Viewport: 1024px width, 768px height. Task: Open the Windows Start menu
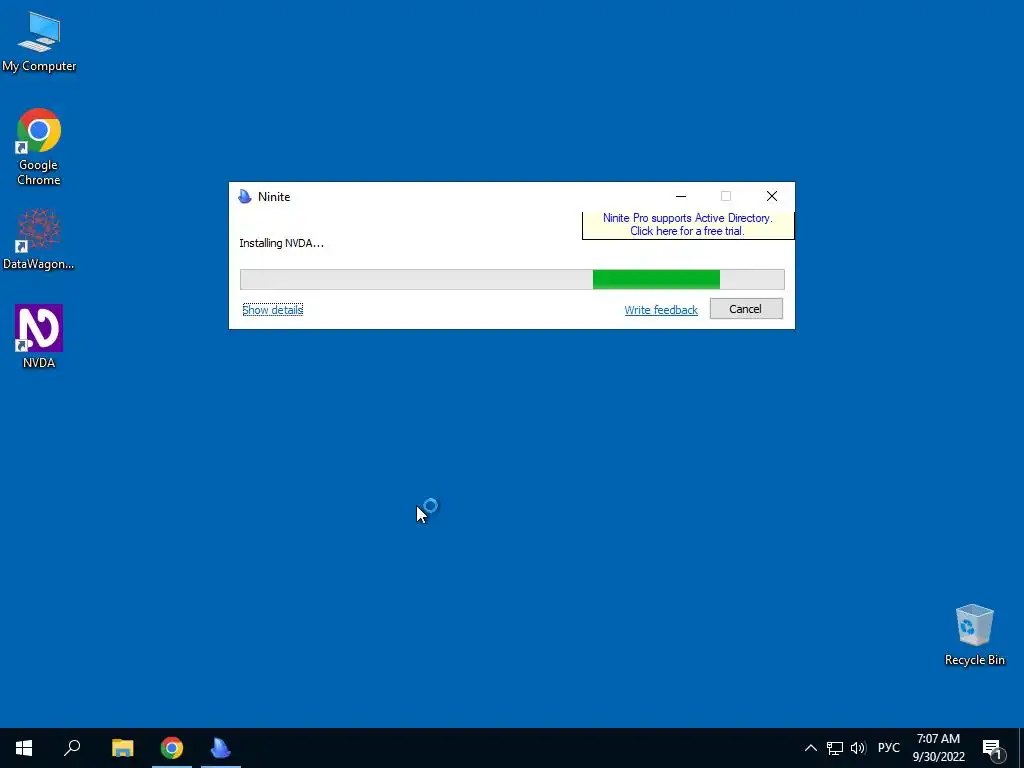[24, 748]
